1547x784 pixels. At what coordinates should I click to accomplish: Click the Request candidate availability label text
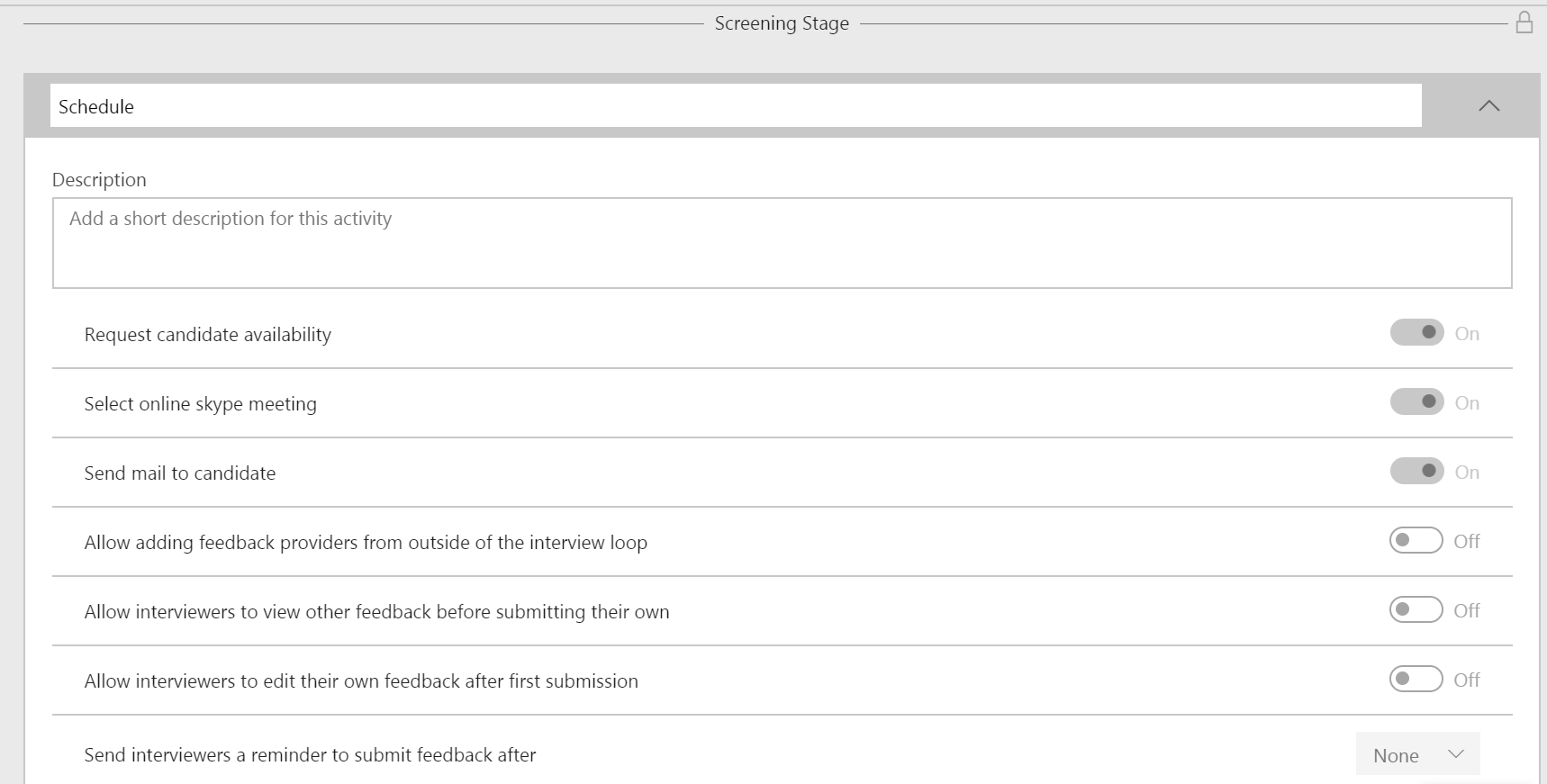[x=208, y=335]
